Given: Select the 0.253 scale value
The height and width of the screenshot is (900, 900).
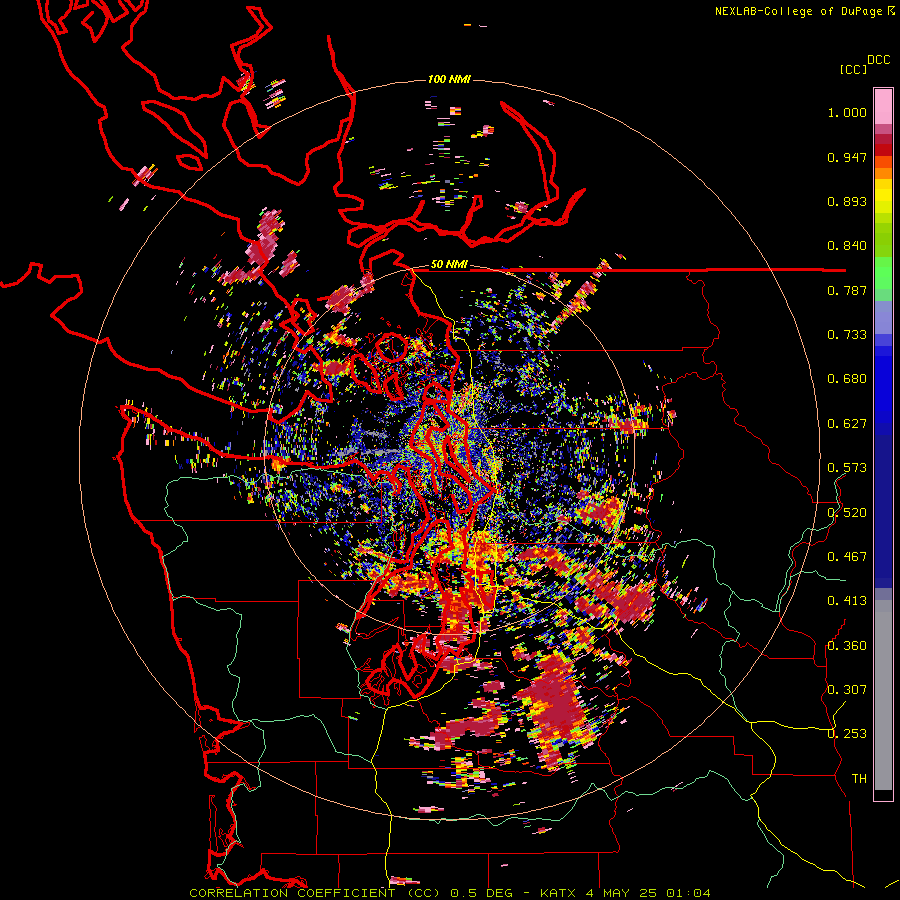Looking at the screenshot, I should [x=847, y=734].
